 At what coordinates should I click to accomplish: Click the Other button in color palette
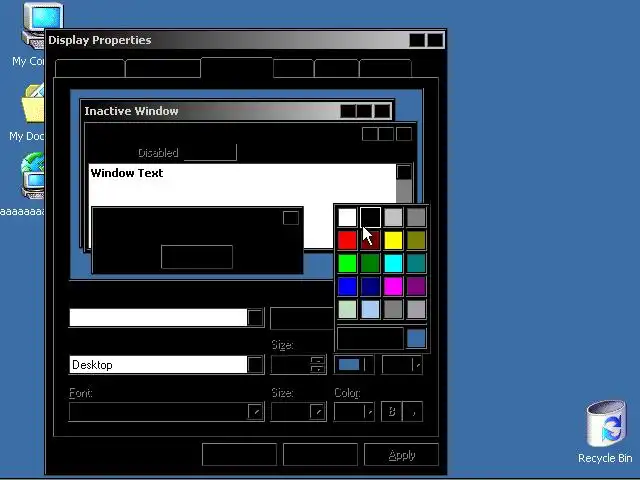370,338
